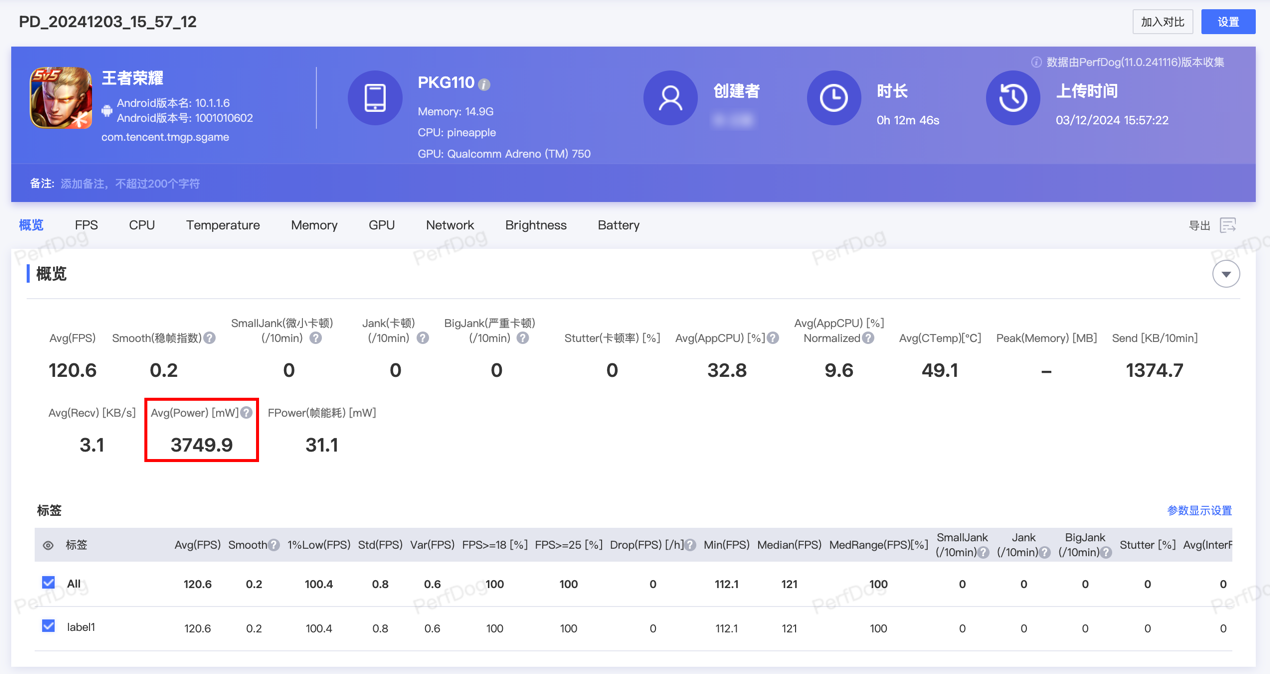Viewport: 1270px width, 674px height.
Task: Switch to the FPS tab
Action: (x=86, y=225)
